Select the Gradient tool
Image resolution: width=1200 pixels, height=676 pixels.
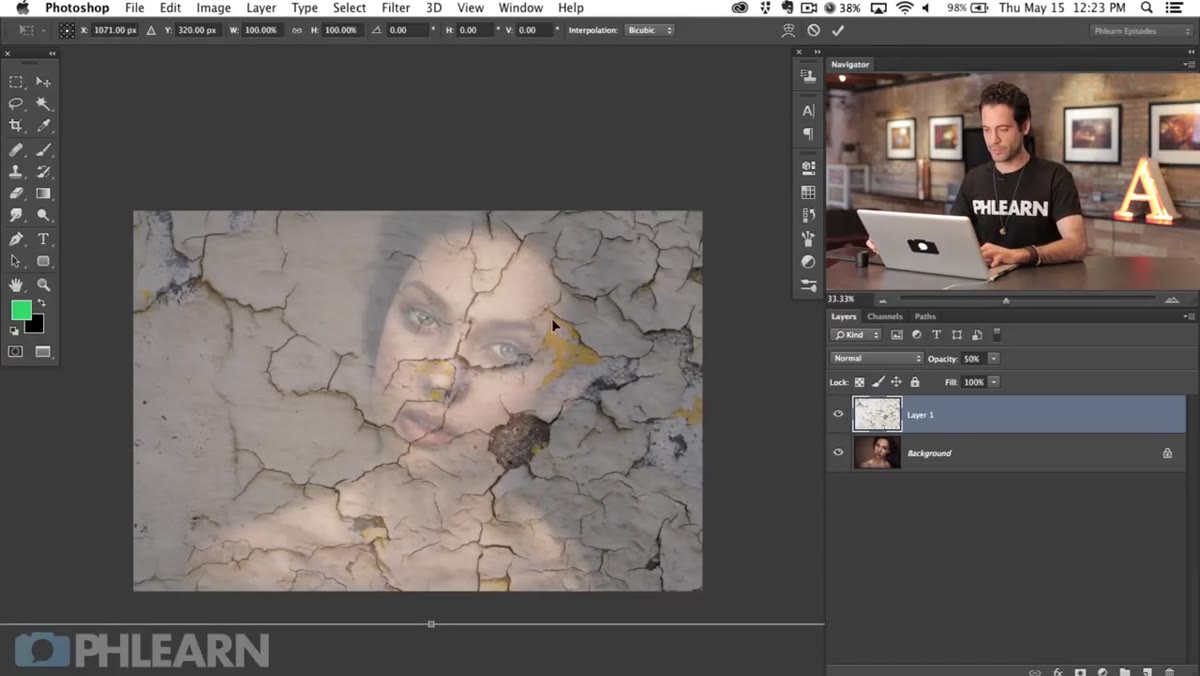point(43,194)
